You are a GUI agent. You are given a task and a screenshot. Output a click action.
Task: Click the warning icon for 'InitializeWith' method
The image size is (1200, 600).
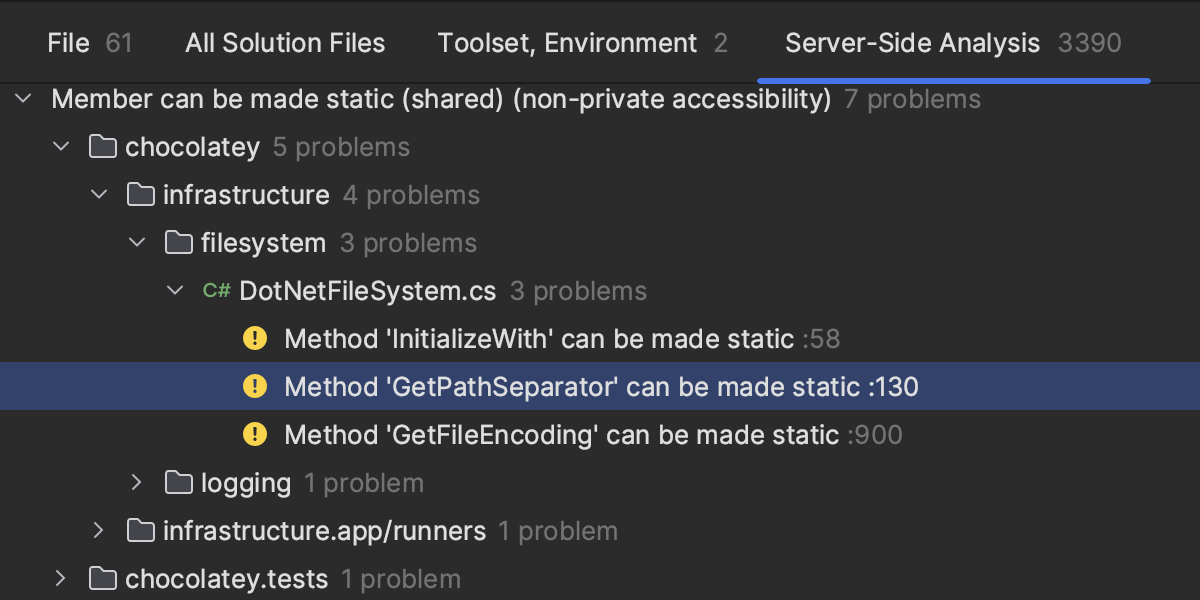tap(255, 339)
